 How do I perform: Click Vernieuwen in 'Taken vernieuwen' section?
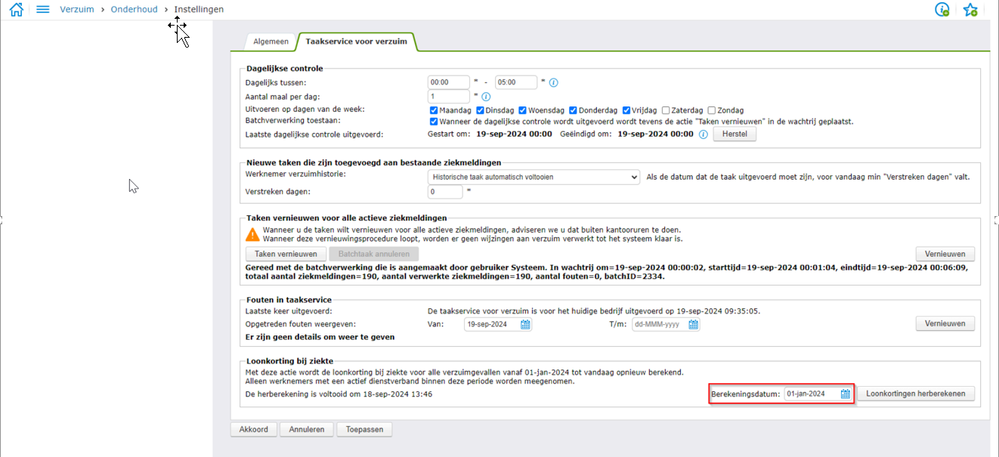945,254
